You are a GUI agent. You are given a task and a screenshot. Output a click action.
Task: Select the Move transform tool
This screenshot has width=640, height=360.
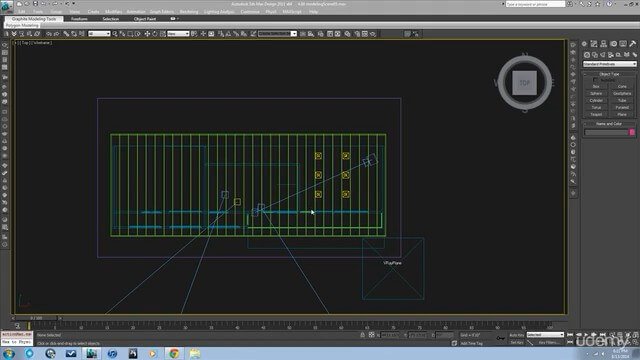(147, 34)
